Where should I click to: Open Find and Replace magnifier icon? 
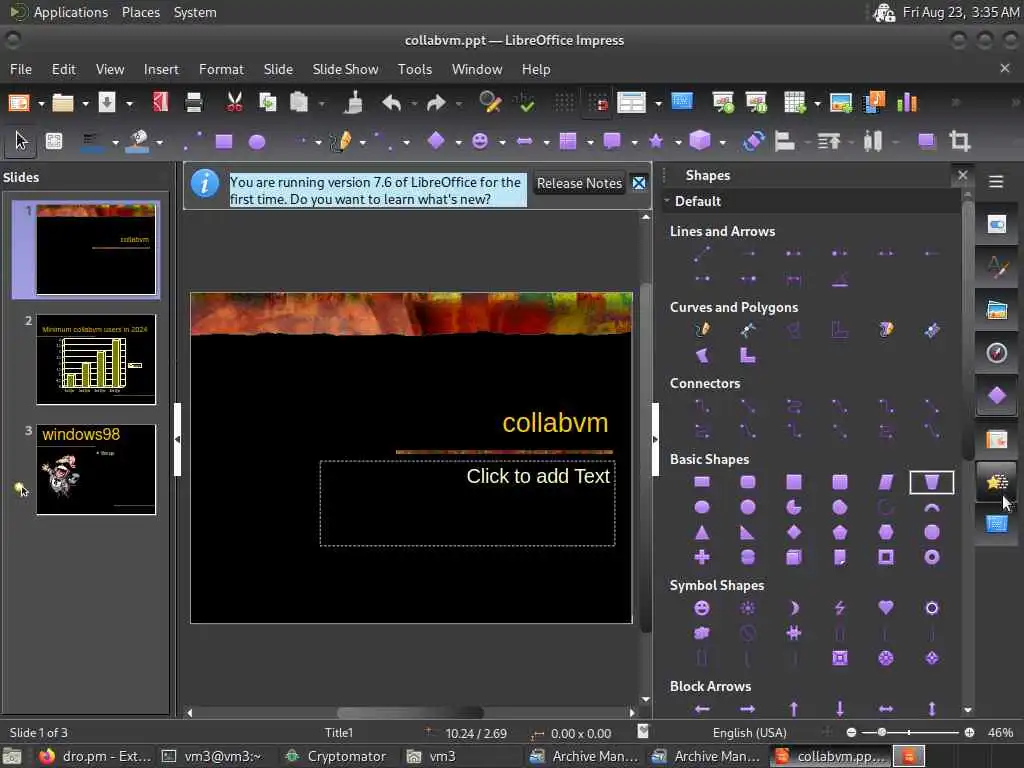click(489, 103)
